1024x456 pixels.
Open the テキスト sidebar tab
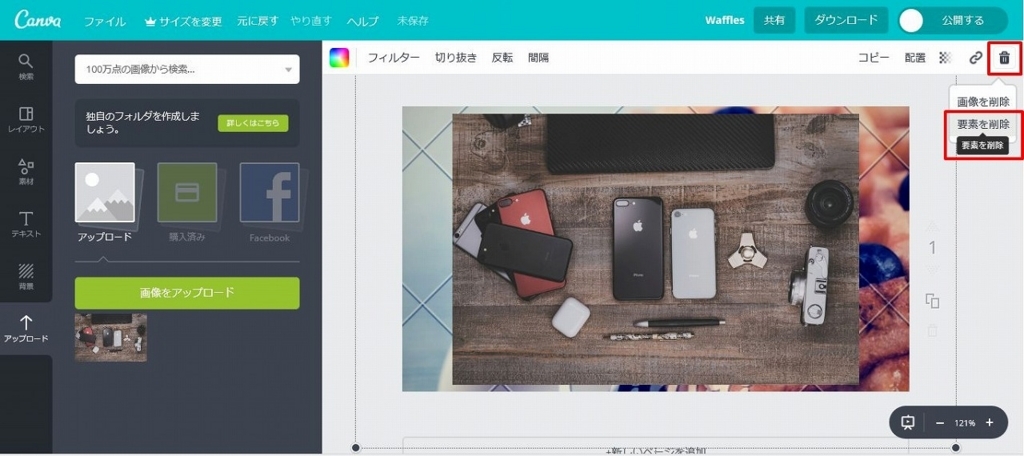coord(25,224)
